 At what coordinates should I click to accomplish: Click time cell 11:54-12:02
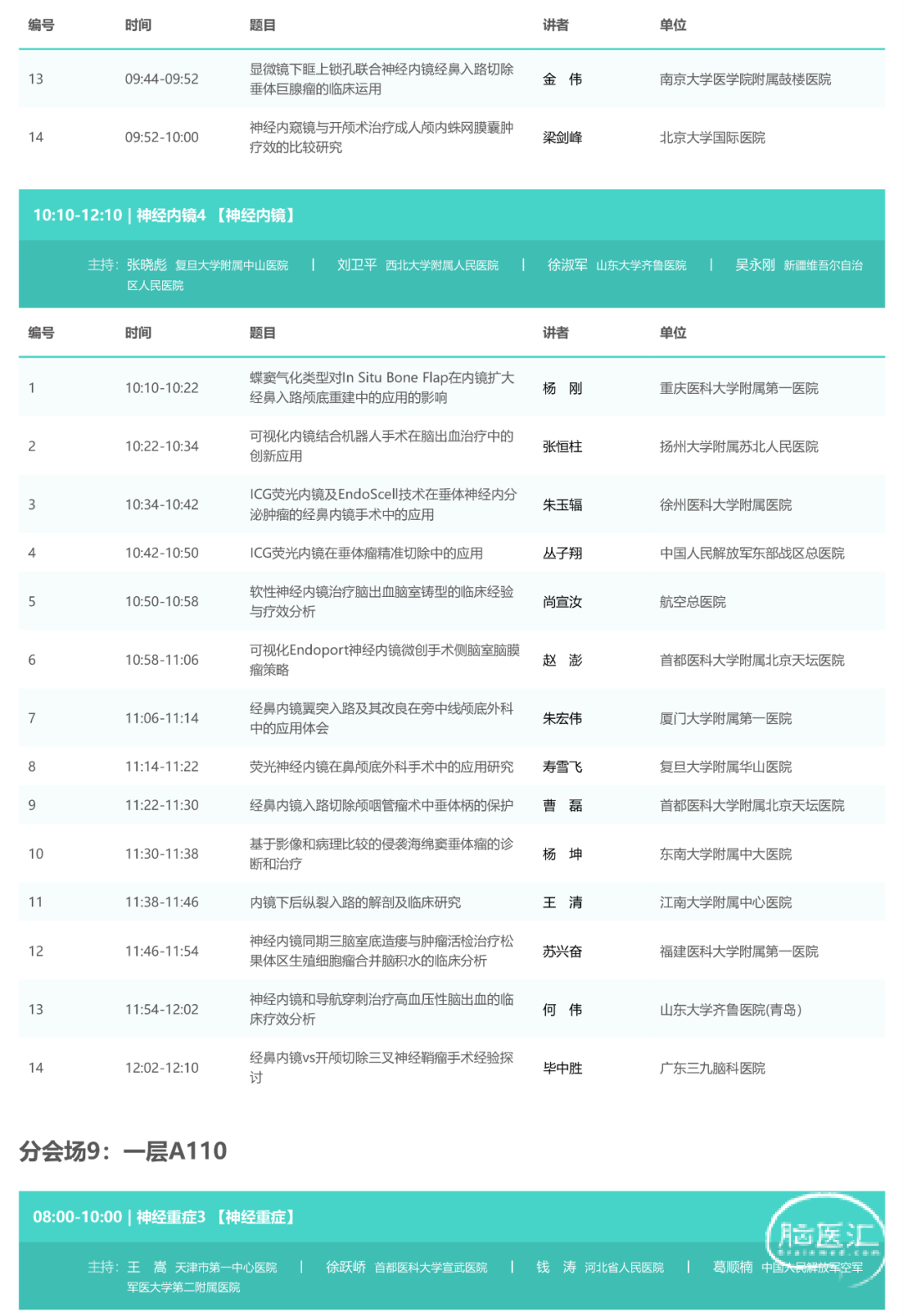point(162,1010)
